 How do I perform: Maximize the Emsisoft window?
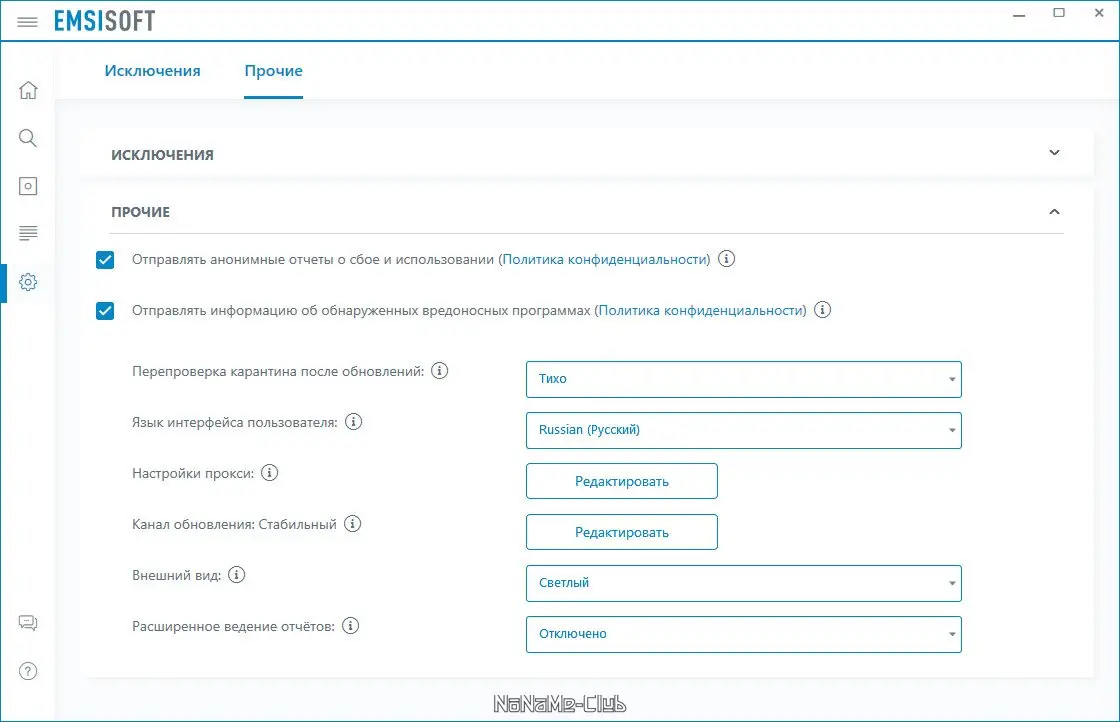click(1059, 13)
